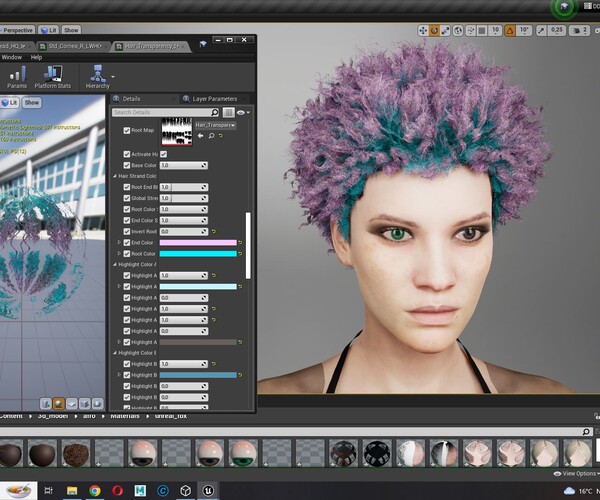Screen dimensions: 600x500
Task: Open the pink End Color swatch
Action: click(198, 243)
